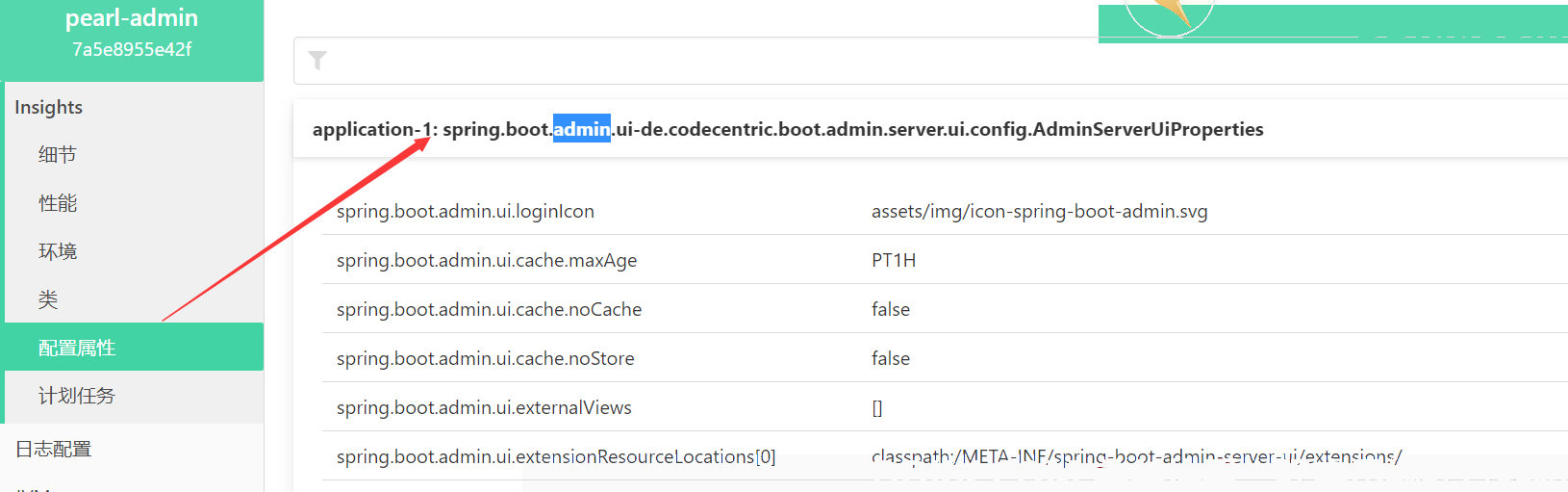Click the PT1H value
This screenshot has height=492, width=1568.
click(x=894, y=260)
